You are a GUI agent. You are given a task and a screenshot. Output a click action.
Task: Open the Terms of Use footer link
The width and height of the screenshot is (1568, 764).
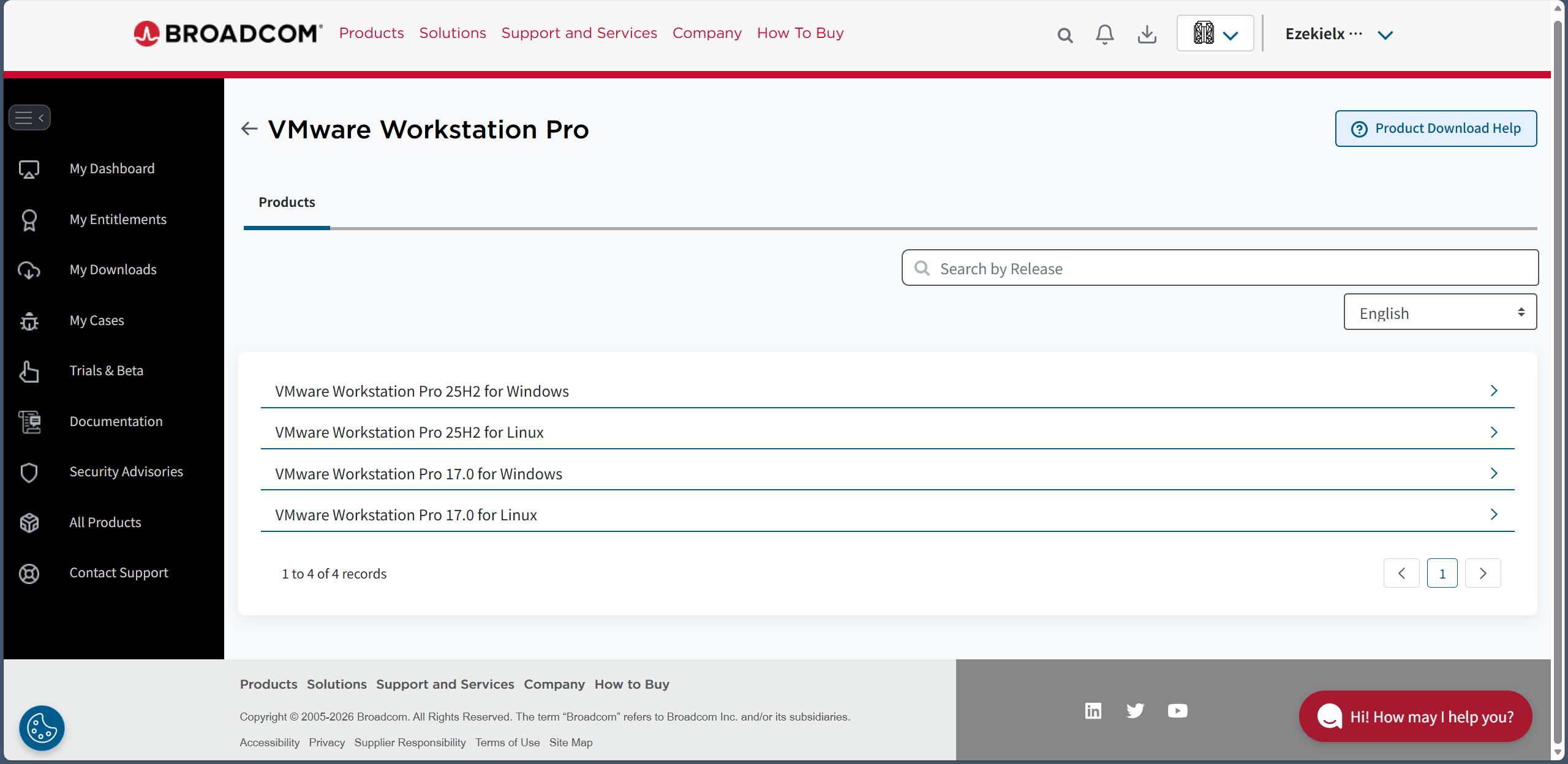[507, 743]
